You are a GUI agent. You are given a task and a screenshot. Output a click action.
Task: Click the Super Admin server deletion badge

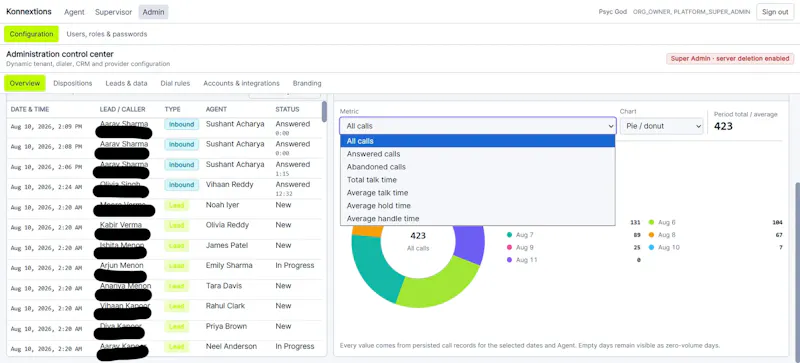point(730,59)
